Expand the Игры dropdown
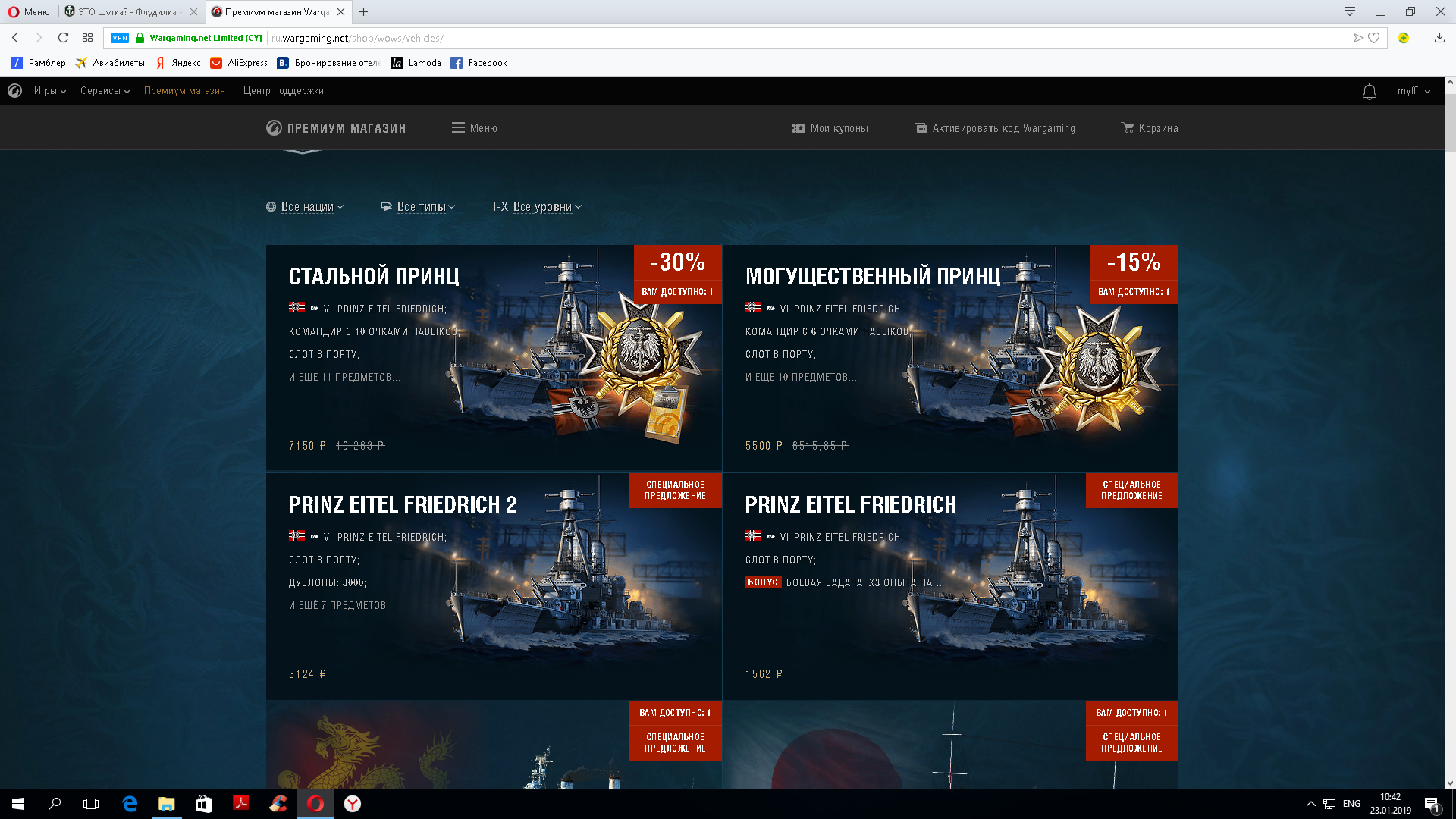This screenshot has height=819, width=1456. click(x=50, y=91)
